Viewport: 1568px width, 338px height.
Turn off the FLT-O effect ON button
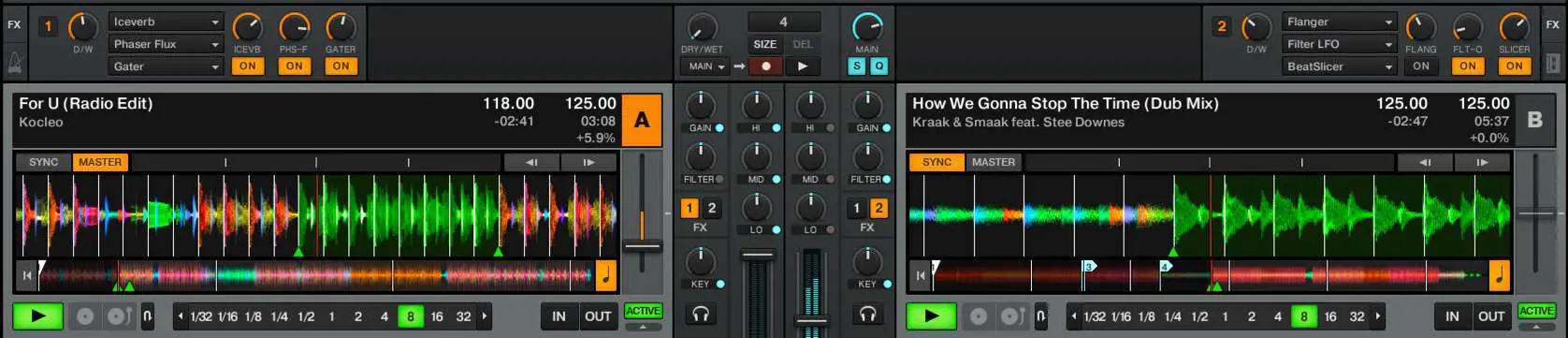(1468, 66)
